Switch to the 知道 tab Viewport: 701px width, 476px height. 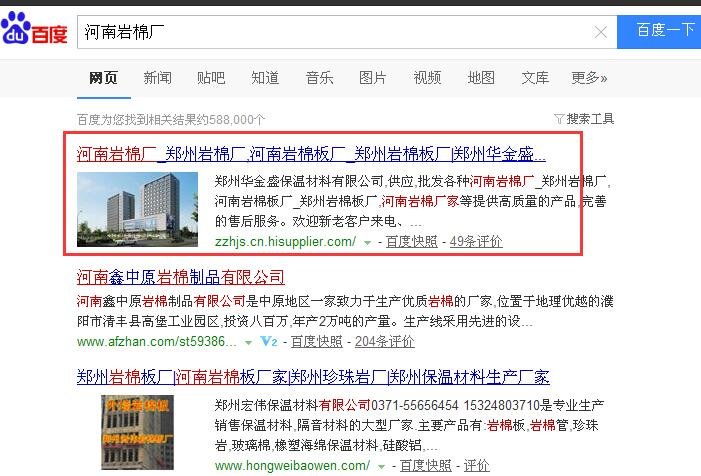click(265, 78)
